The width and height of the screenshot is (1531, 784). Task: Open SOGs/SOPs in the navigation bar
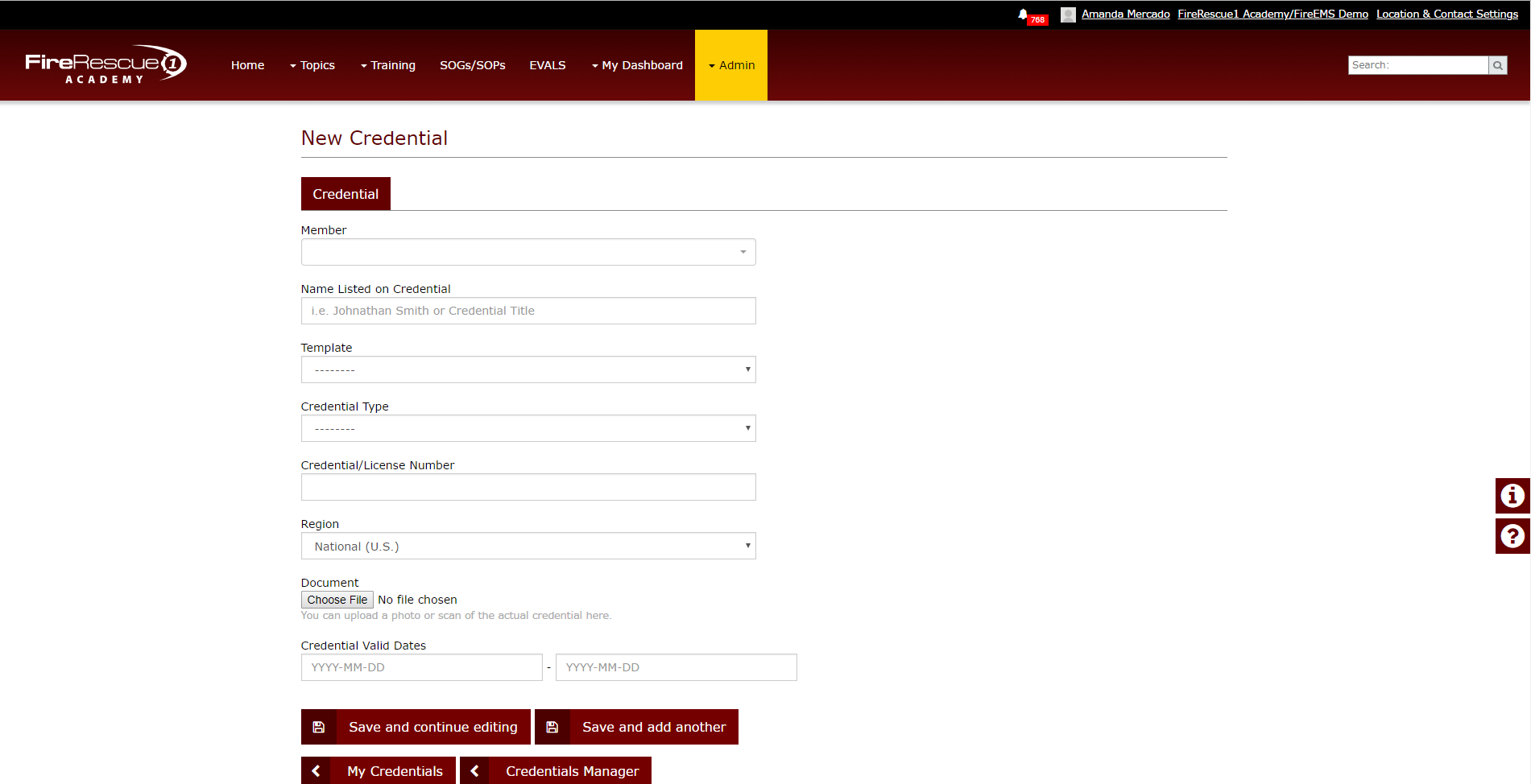coord(473,65)
